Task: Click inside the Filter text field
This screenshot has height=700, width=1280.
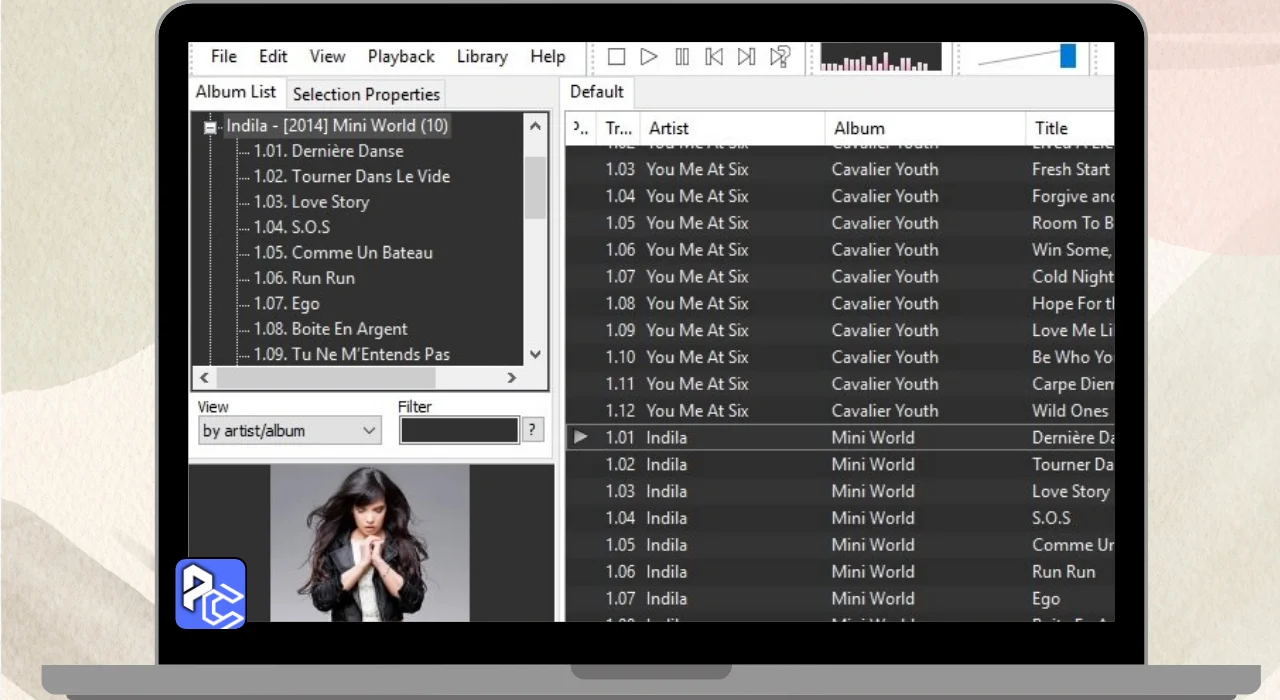Action: (460, 430)
